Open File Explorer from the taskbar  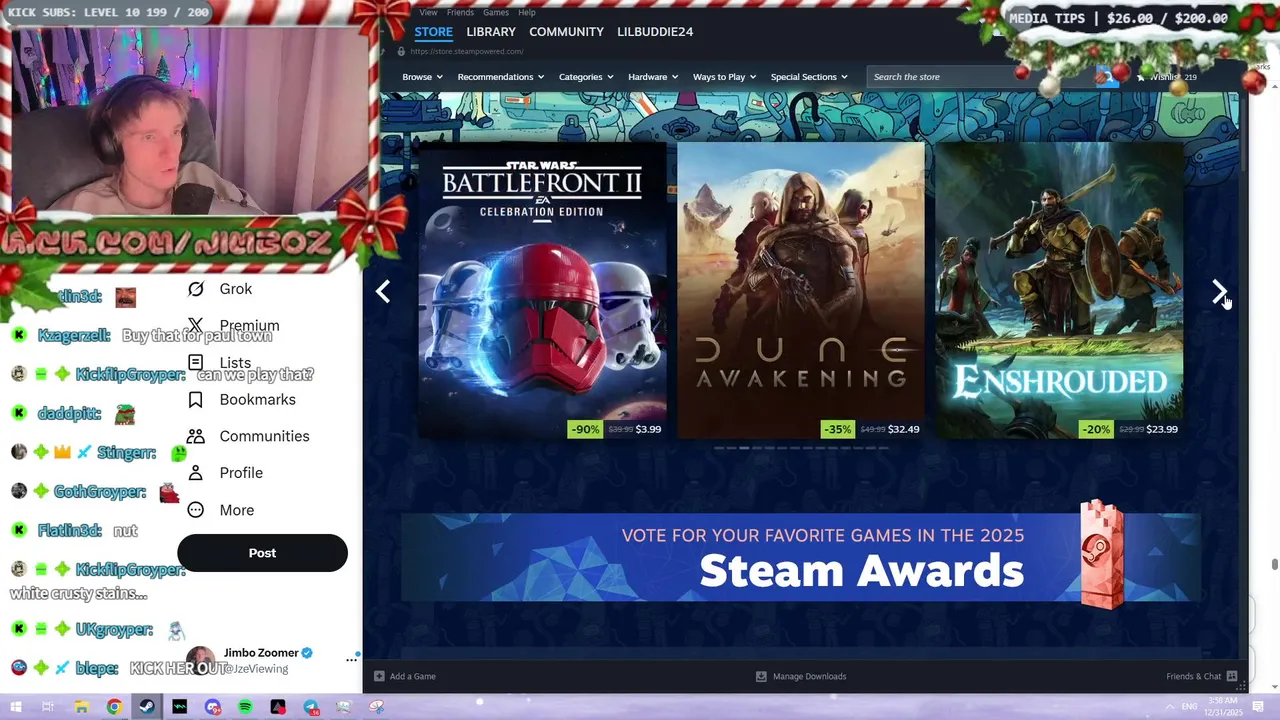pos(81,707)
